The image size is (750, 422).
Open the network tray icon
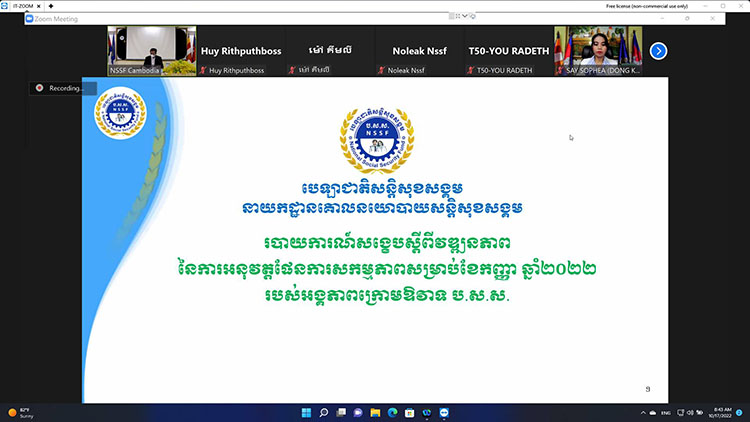[x=681, y=412]
